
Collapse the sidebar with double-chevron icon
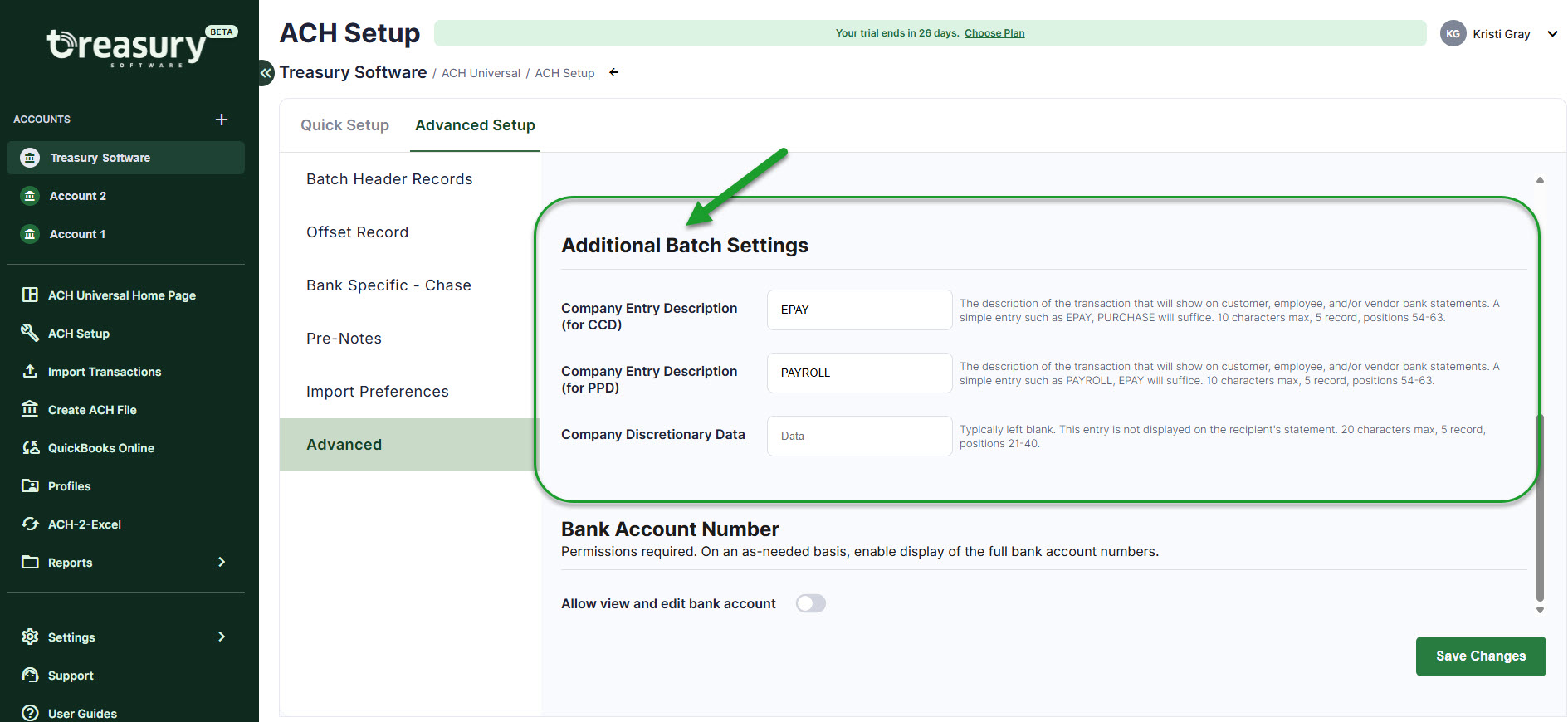266,73
